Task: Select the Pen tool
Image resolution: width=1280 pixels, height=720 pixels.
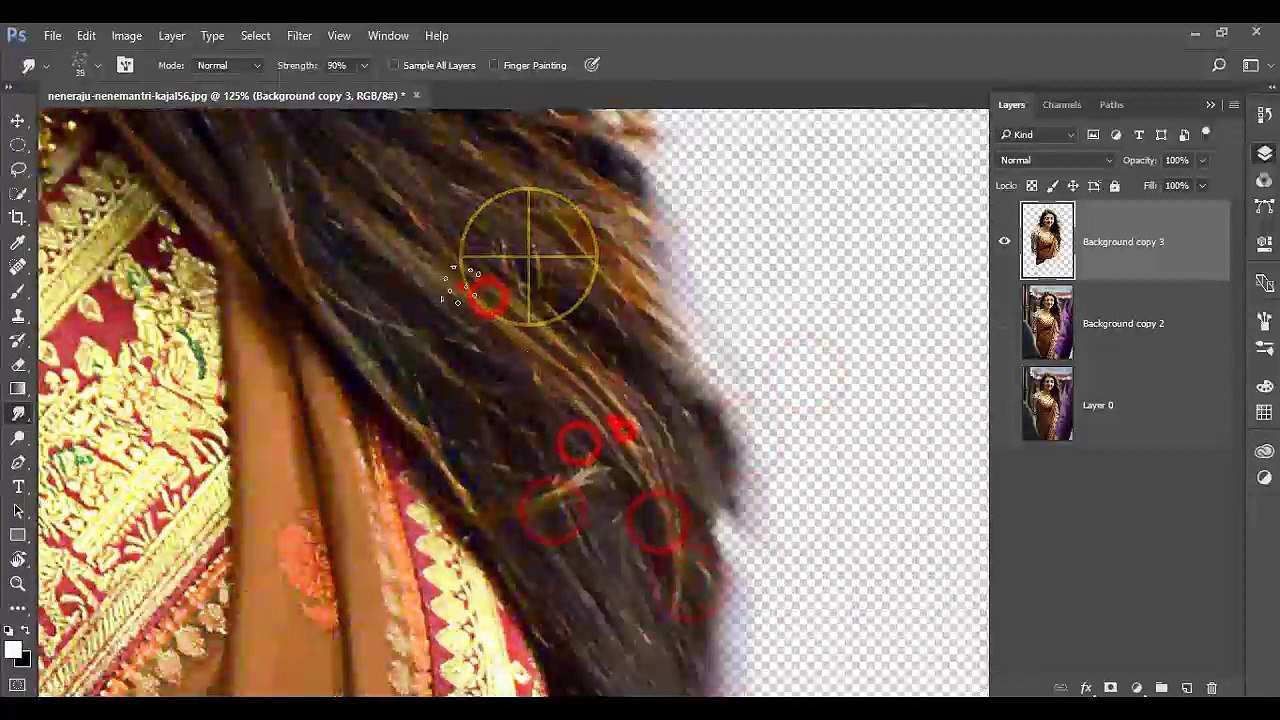Action: click(x=18, y=463)
